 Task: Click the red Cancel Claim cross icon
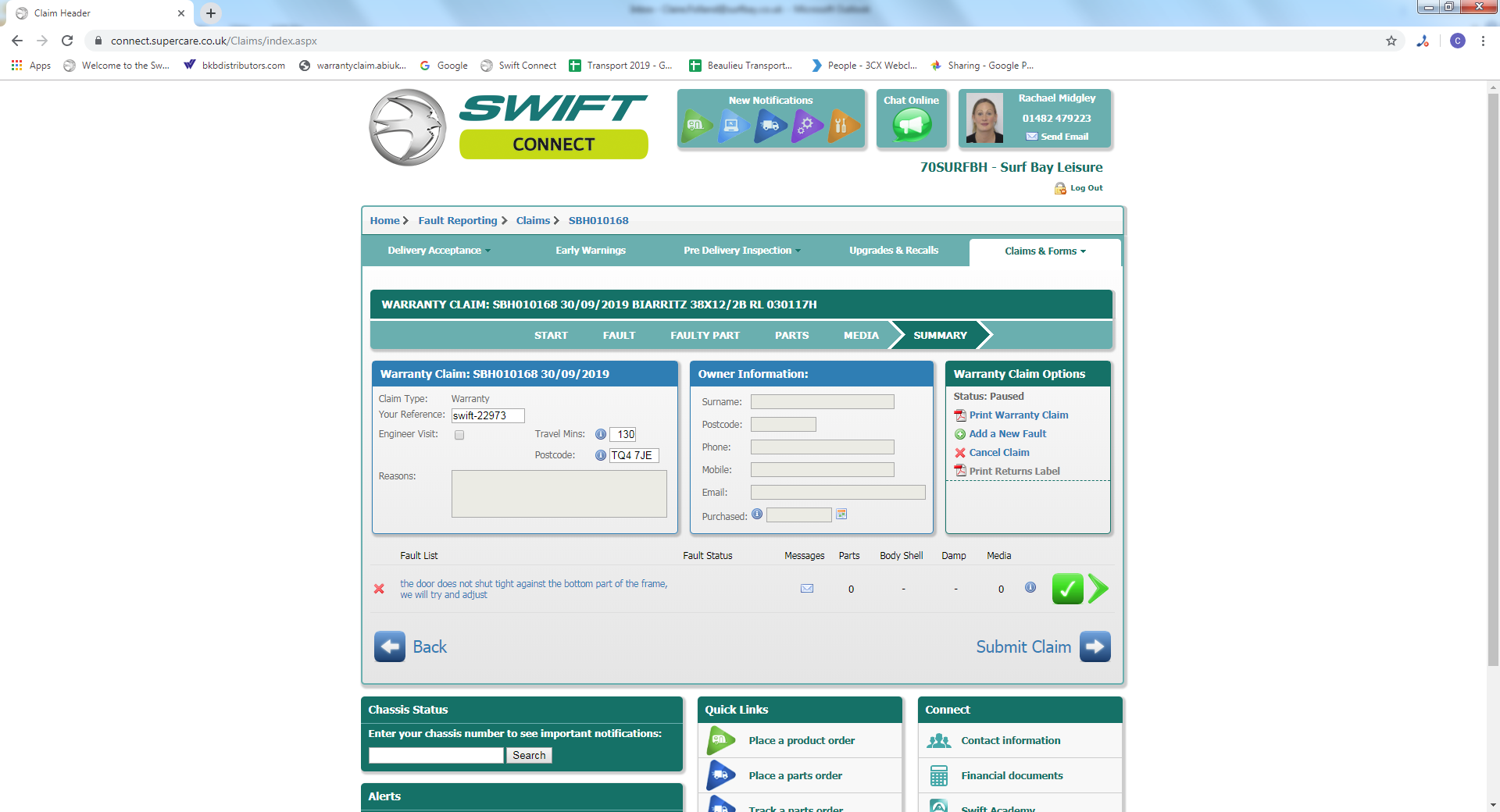click(x=960, y=453)
